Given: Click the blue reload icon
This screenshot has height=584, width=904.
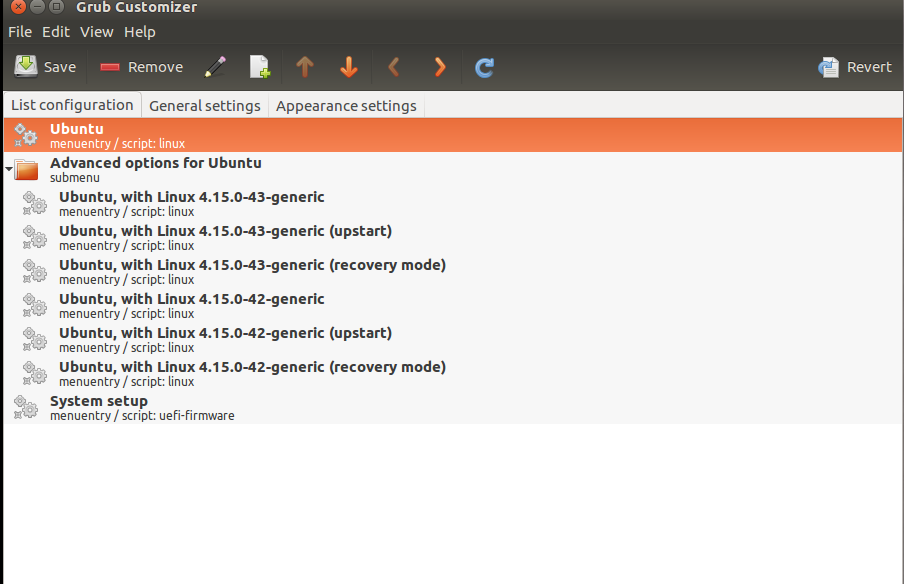Looking at the screenshot, I should [x=484, y=67].
